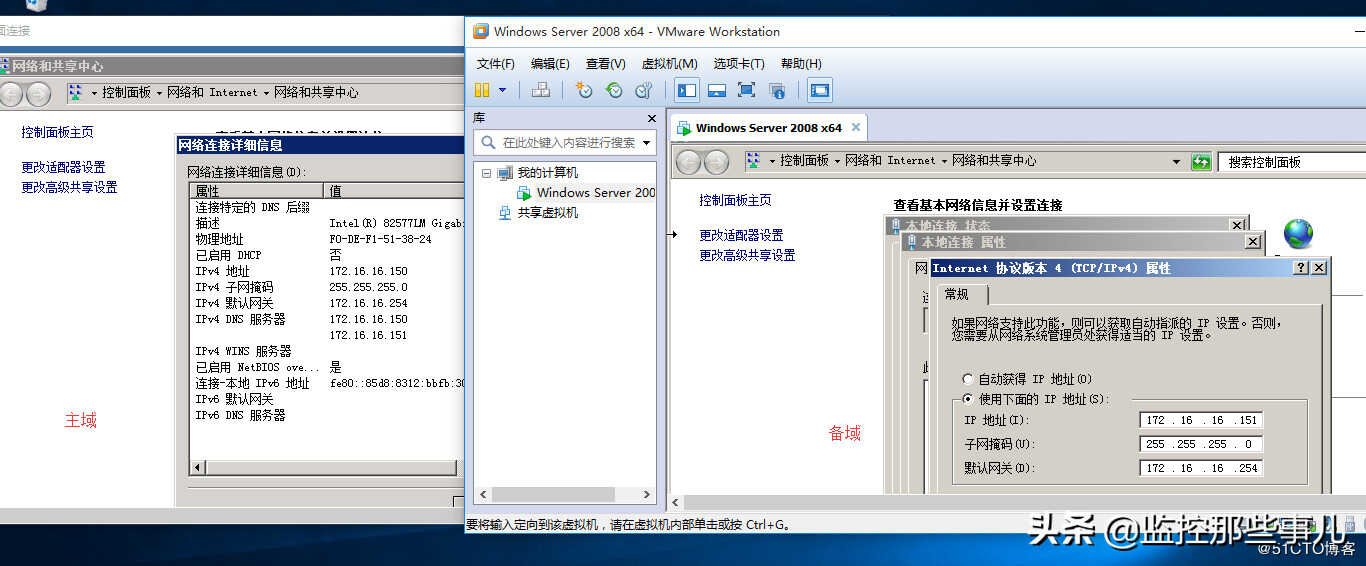Open 编辑(E) menu in VMware
Screen dimensions: 1366x566
(x=550, y=63)
